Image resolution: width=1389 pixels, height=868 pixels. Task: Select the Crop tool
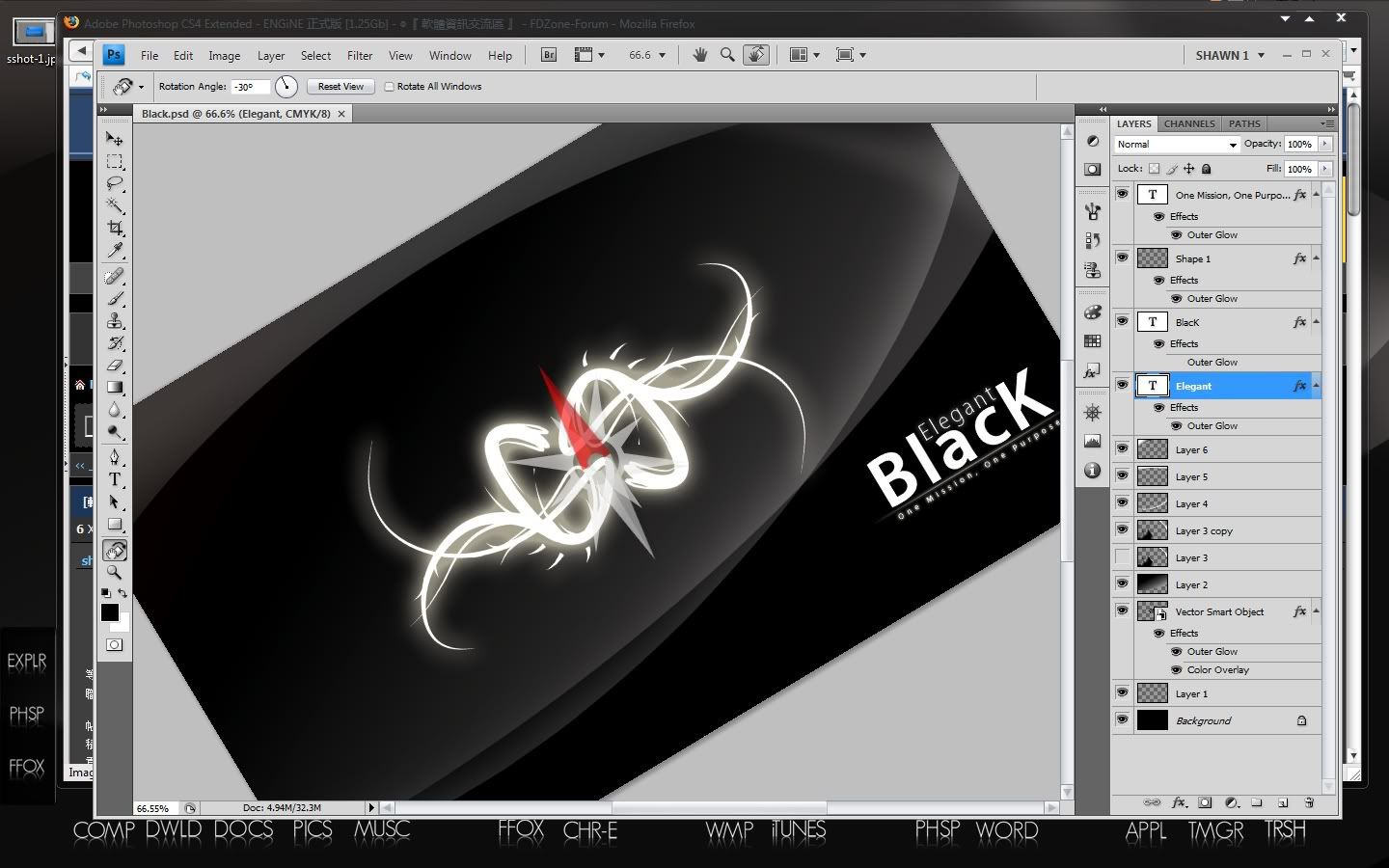(115, 229)
